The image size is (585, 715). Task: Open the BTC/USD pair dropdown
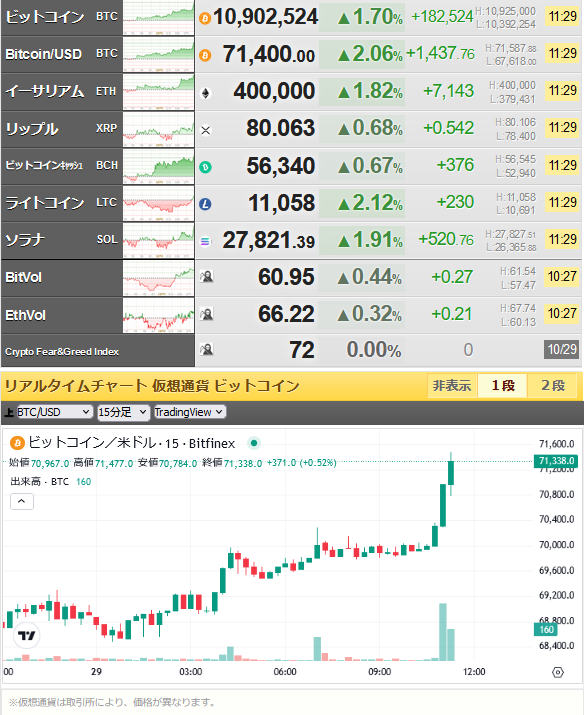point(55,412)
